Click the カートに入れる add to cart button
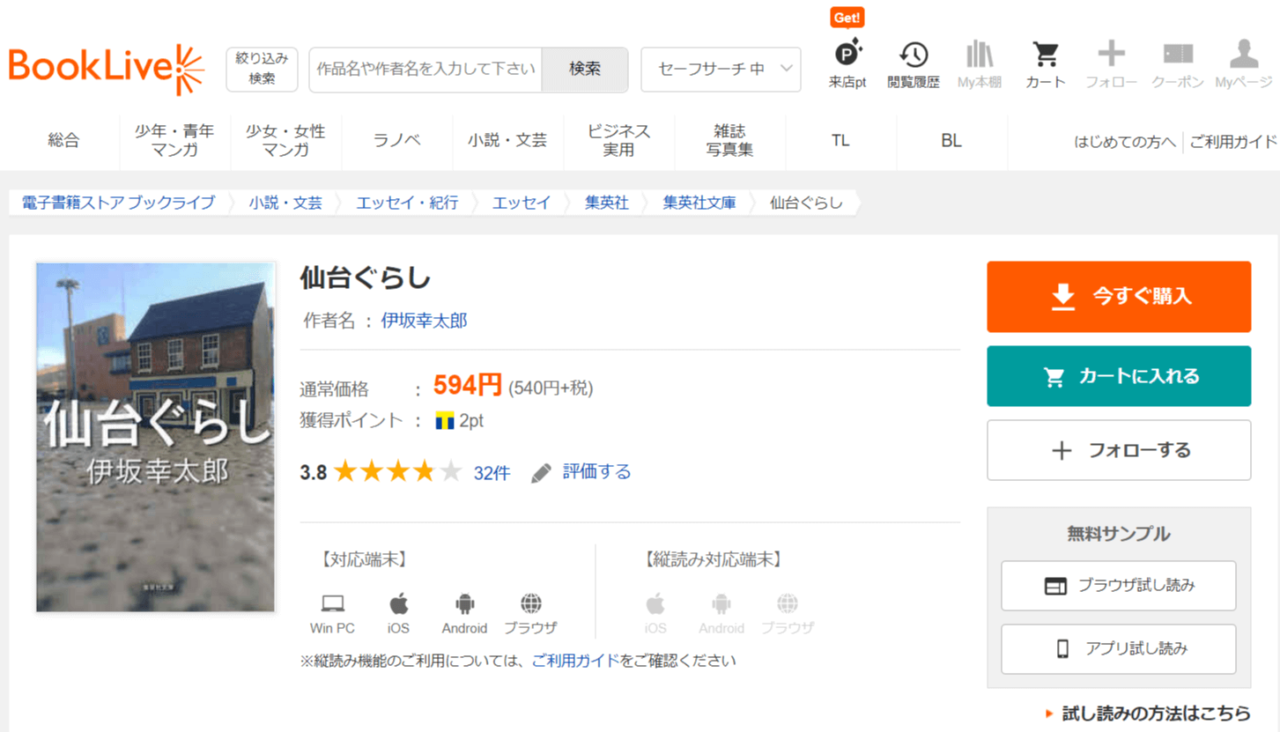 1119,376
